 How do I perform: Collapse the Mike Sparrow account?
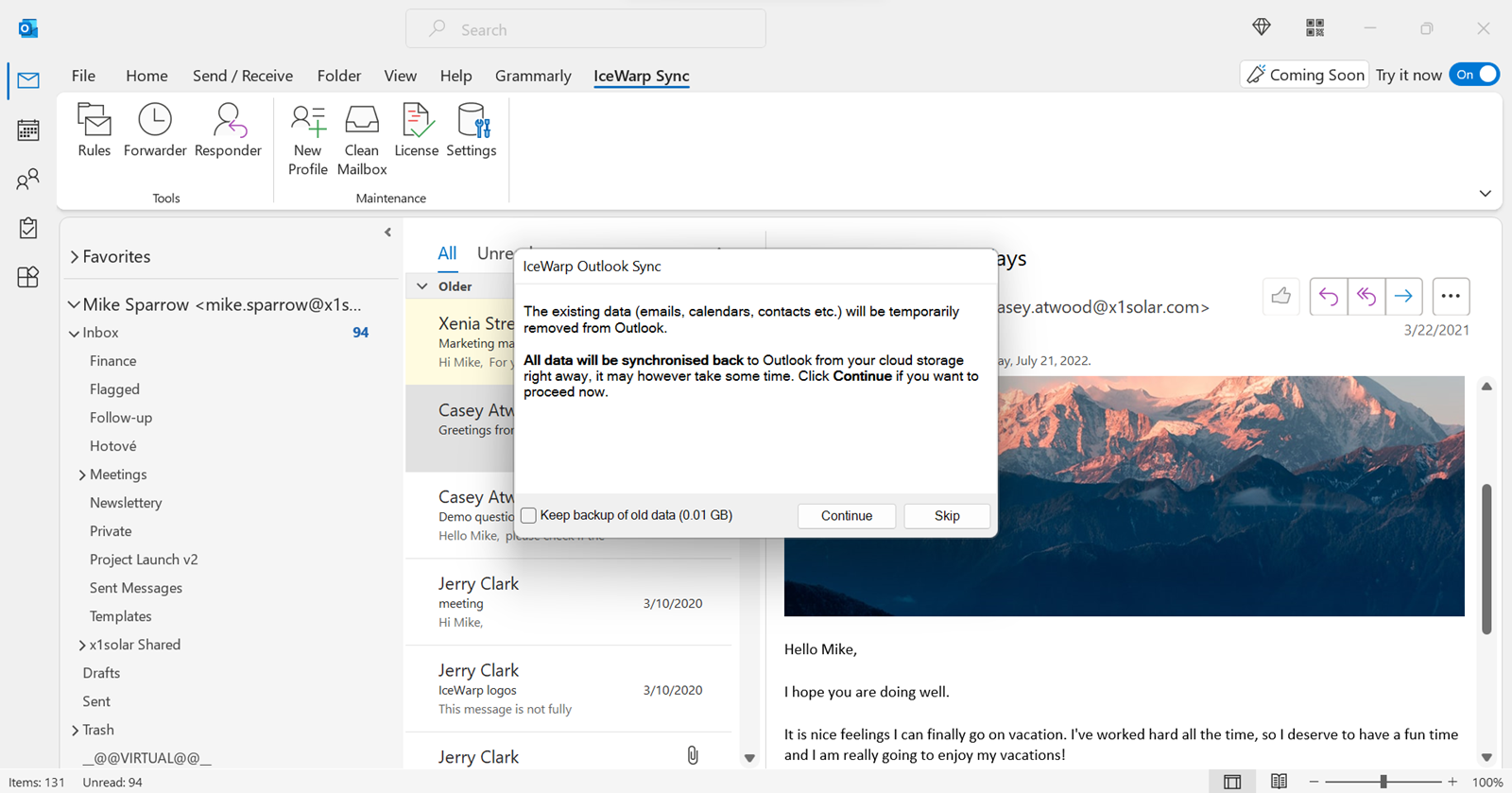coord(74,304)
